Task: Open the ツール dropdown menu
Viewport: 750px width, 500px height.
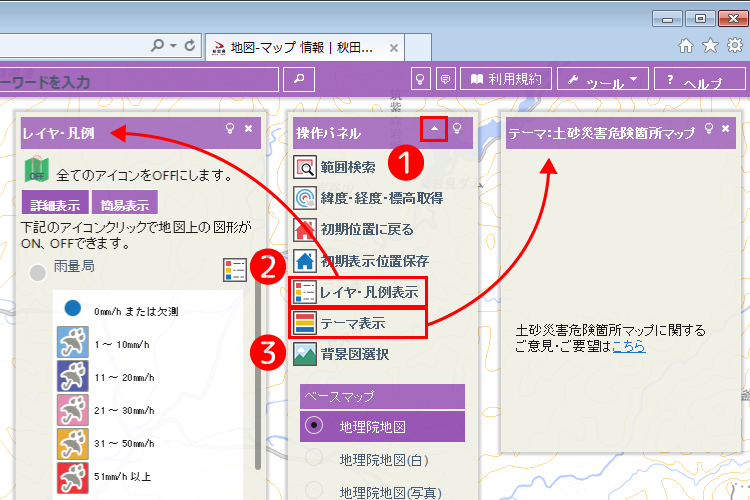Action: 603,78
